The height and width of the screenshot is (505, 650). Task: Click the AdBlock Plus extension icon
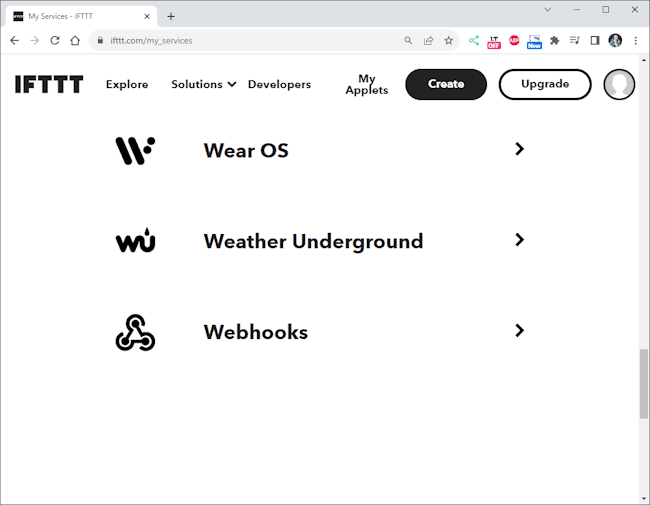(x=514, y=41)
